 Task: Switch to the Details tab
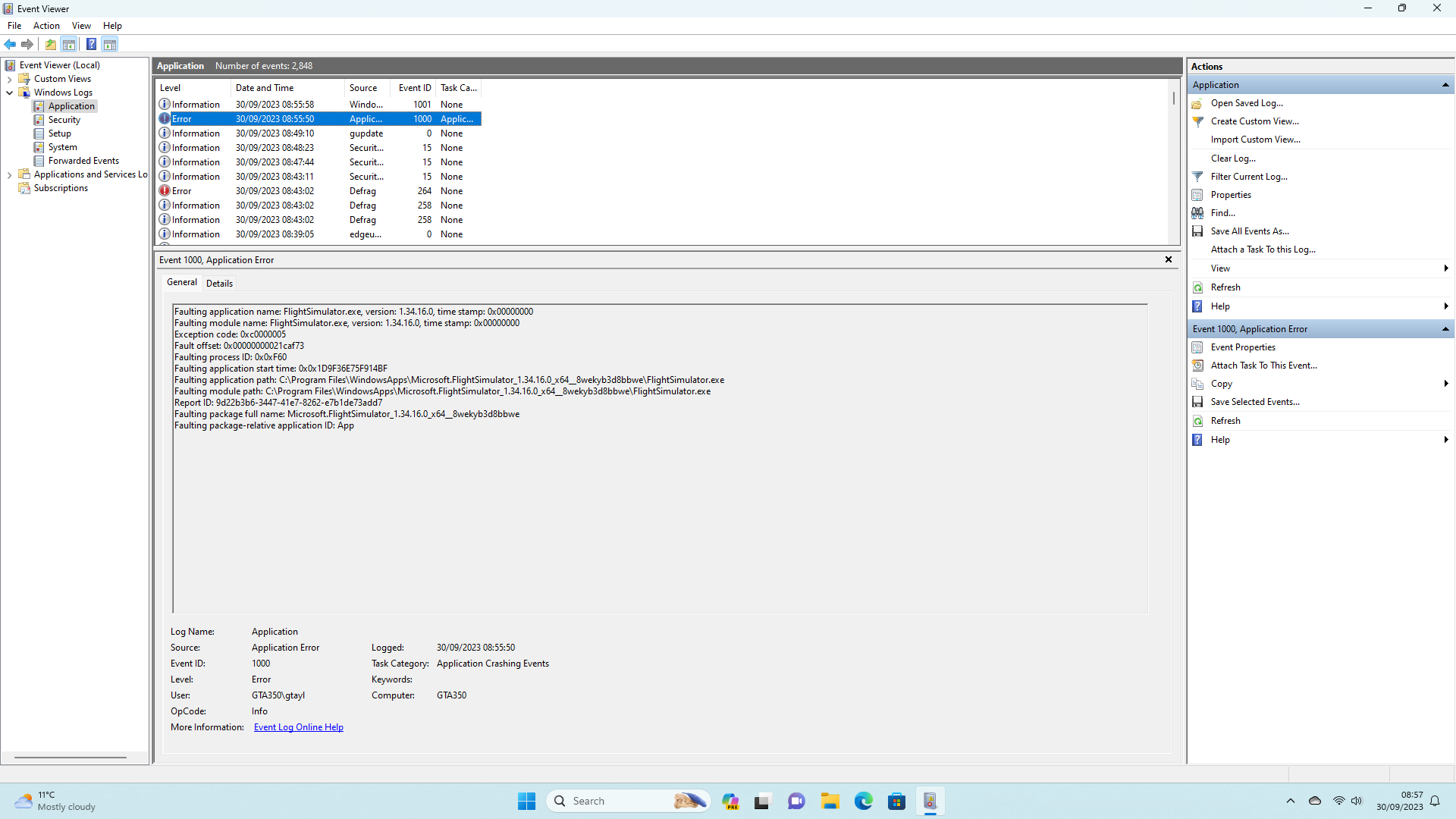(219, 283)
